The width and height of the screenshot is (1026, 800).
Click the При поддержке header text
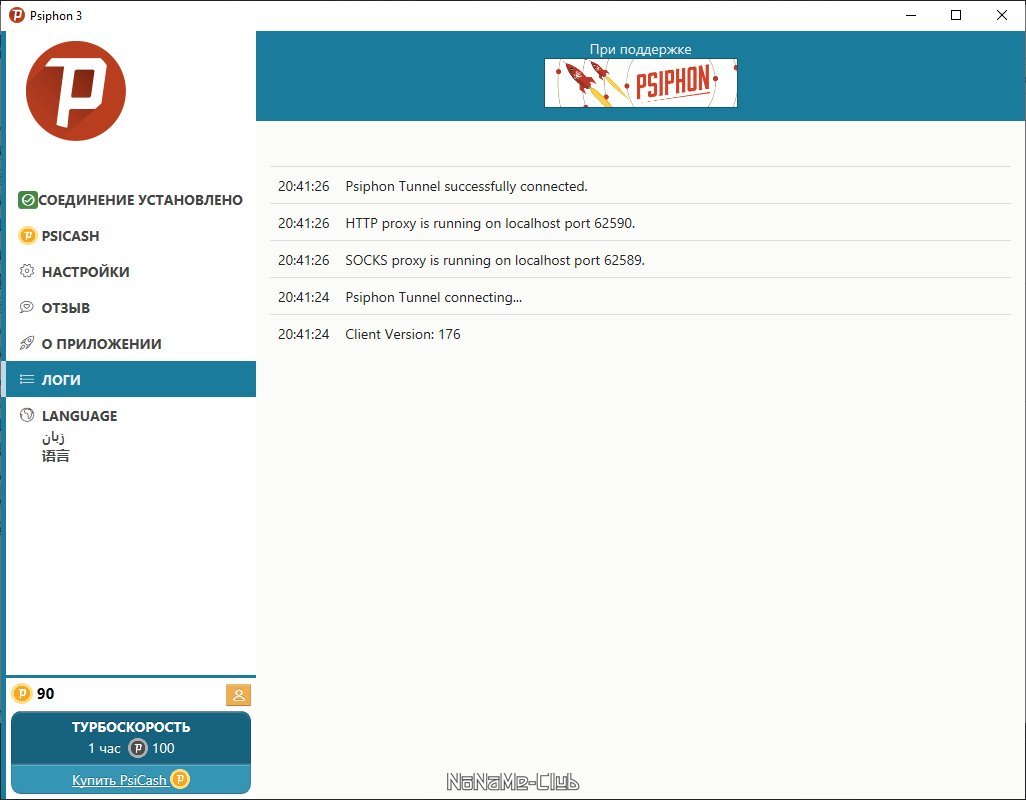click(x=640, y=49)
